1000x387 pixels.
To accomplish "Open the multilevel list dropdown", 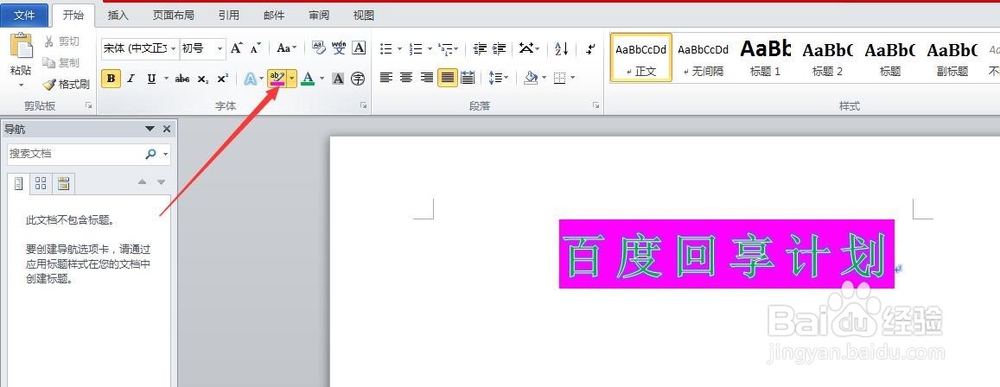I will 449,48.
